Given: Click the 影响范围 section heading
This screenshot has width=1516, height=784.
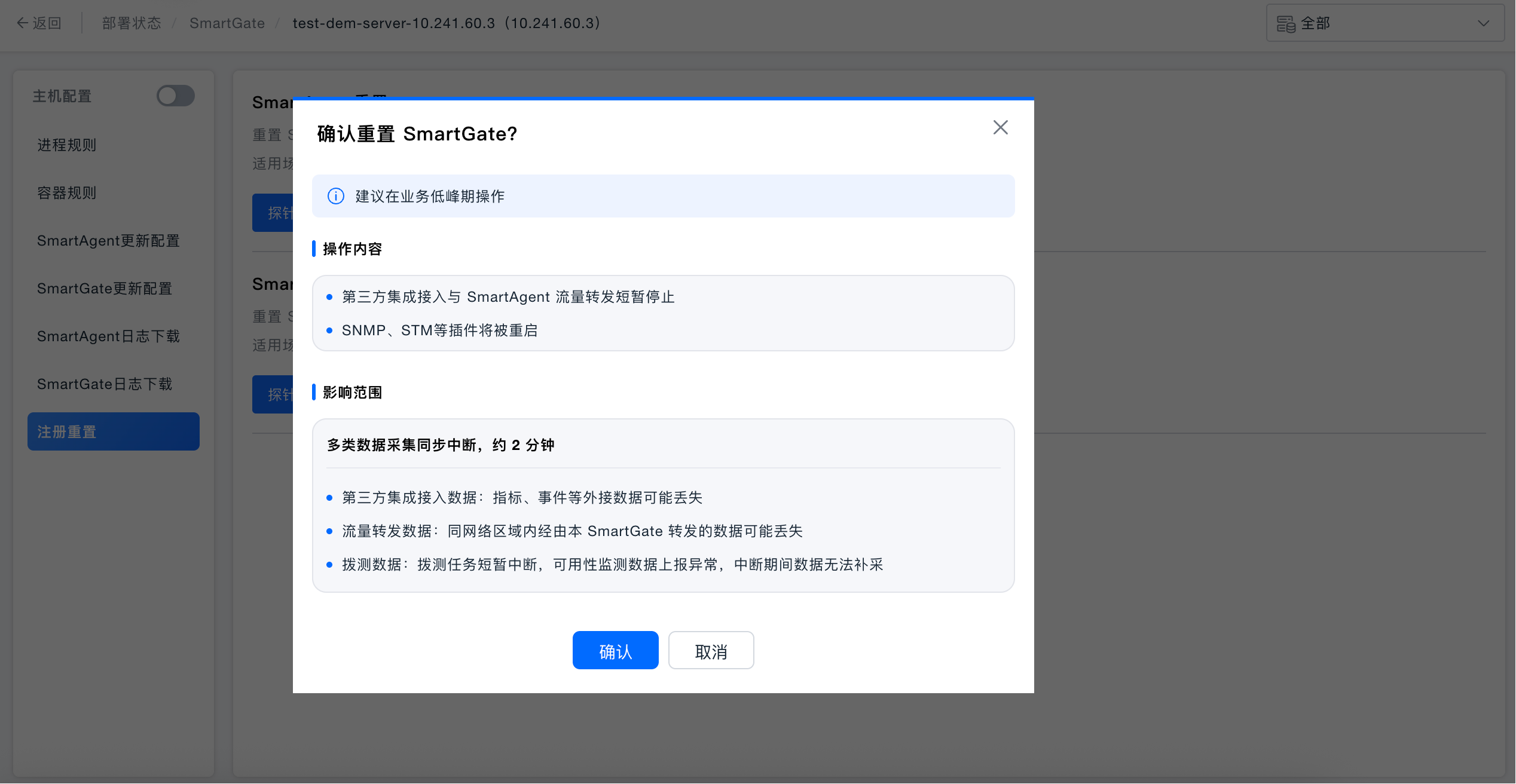Looking at the screenshot, I should [x=352, y=392].
